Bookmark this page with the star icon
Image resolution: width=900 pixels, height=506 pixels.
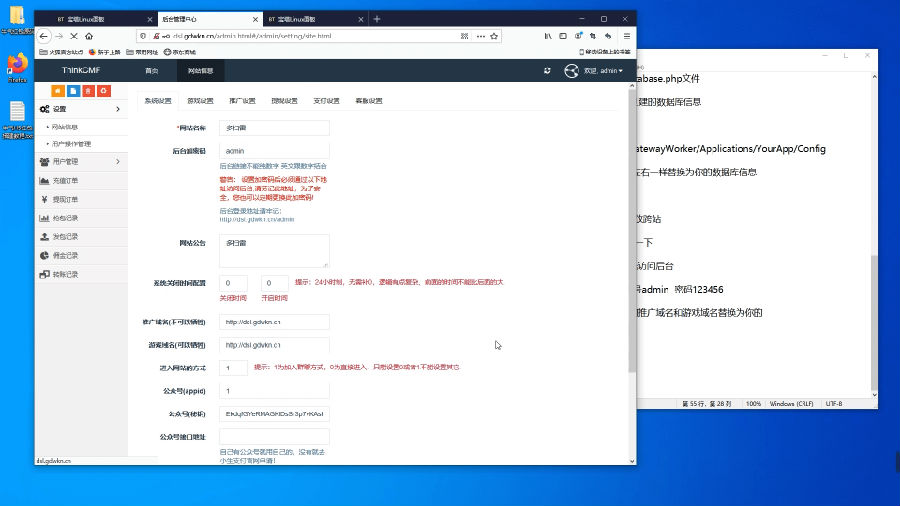coord(494,35)
